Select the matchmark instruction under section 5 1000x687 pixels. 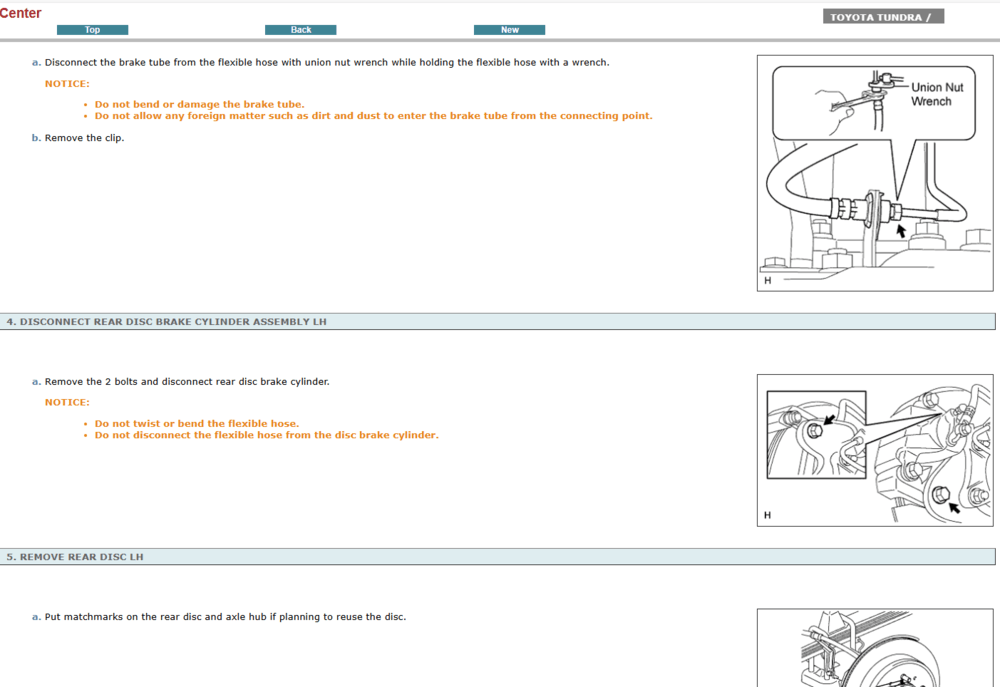tap(220, 616)
